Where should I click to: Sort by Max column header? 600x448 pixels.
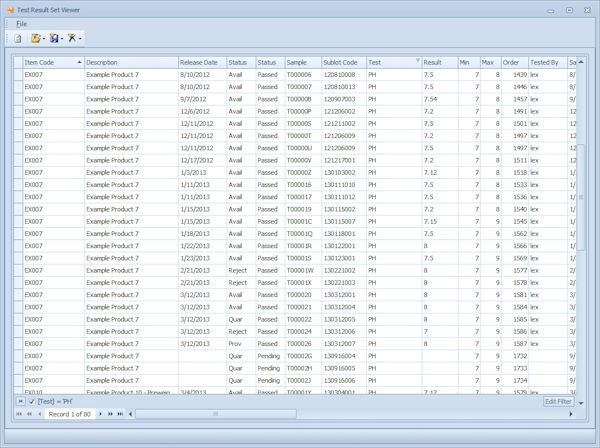pyautogui.click(x=491, y=62)
